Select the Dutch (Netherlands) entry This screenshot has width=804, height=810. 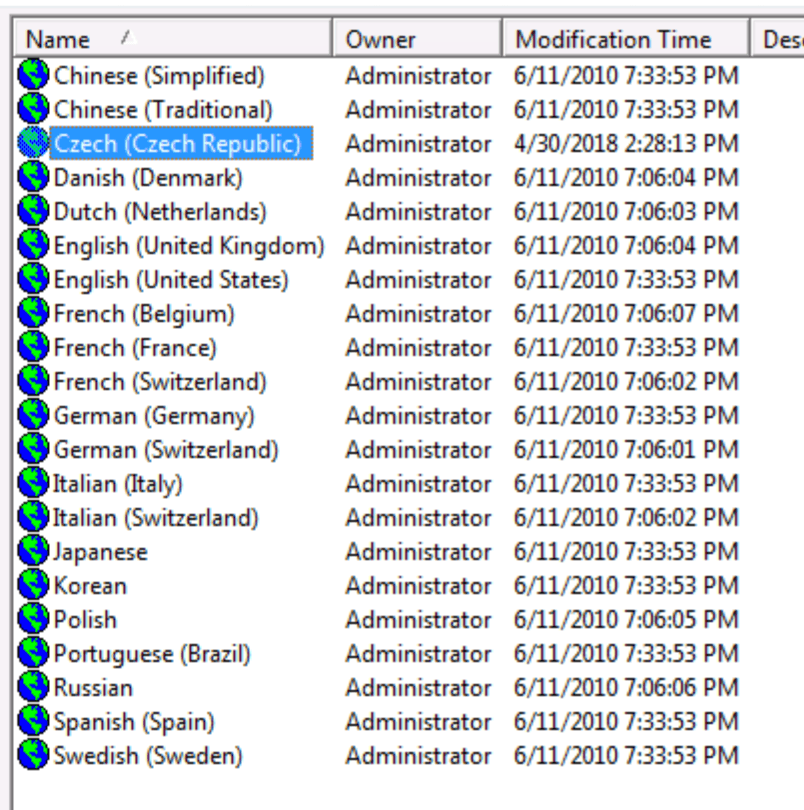(160, 211)
